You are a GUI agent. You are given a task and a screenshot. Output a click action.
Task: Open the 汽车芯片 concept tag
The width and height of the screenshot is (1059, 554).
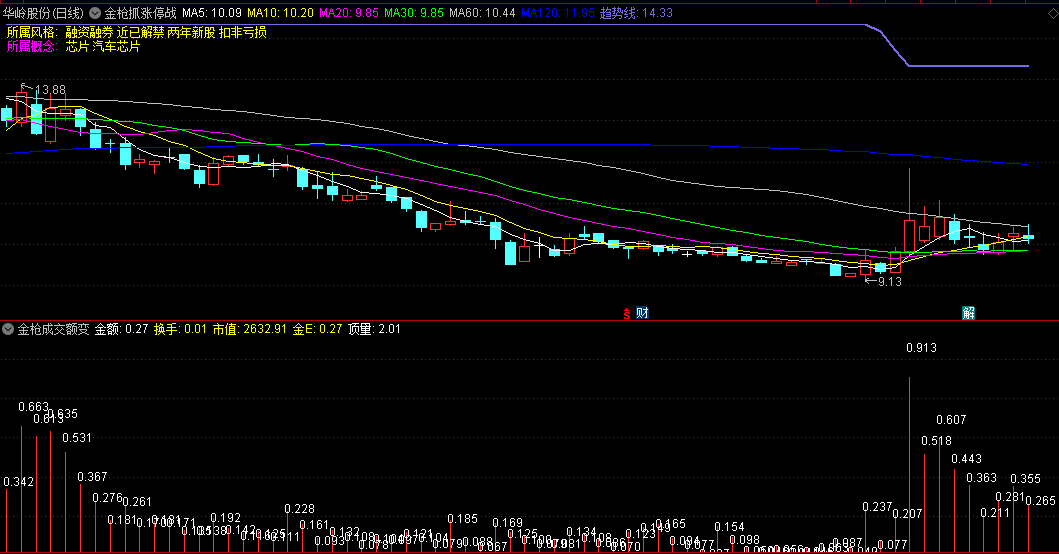116,47
